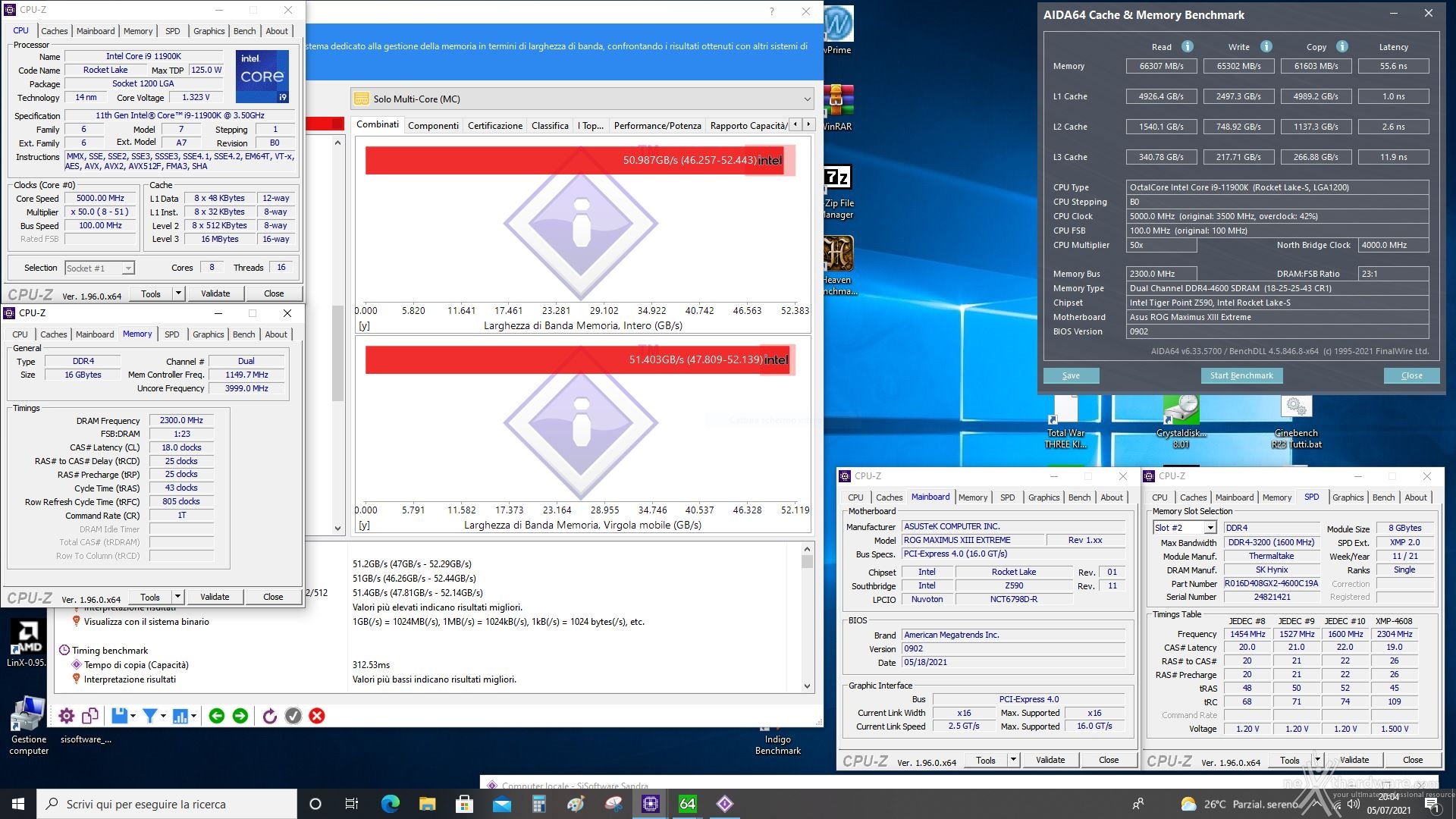
Task: Open the 7-Zip File Manager desktop icon
Action: (838, 193)
